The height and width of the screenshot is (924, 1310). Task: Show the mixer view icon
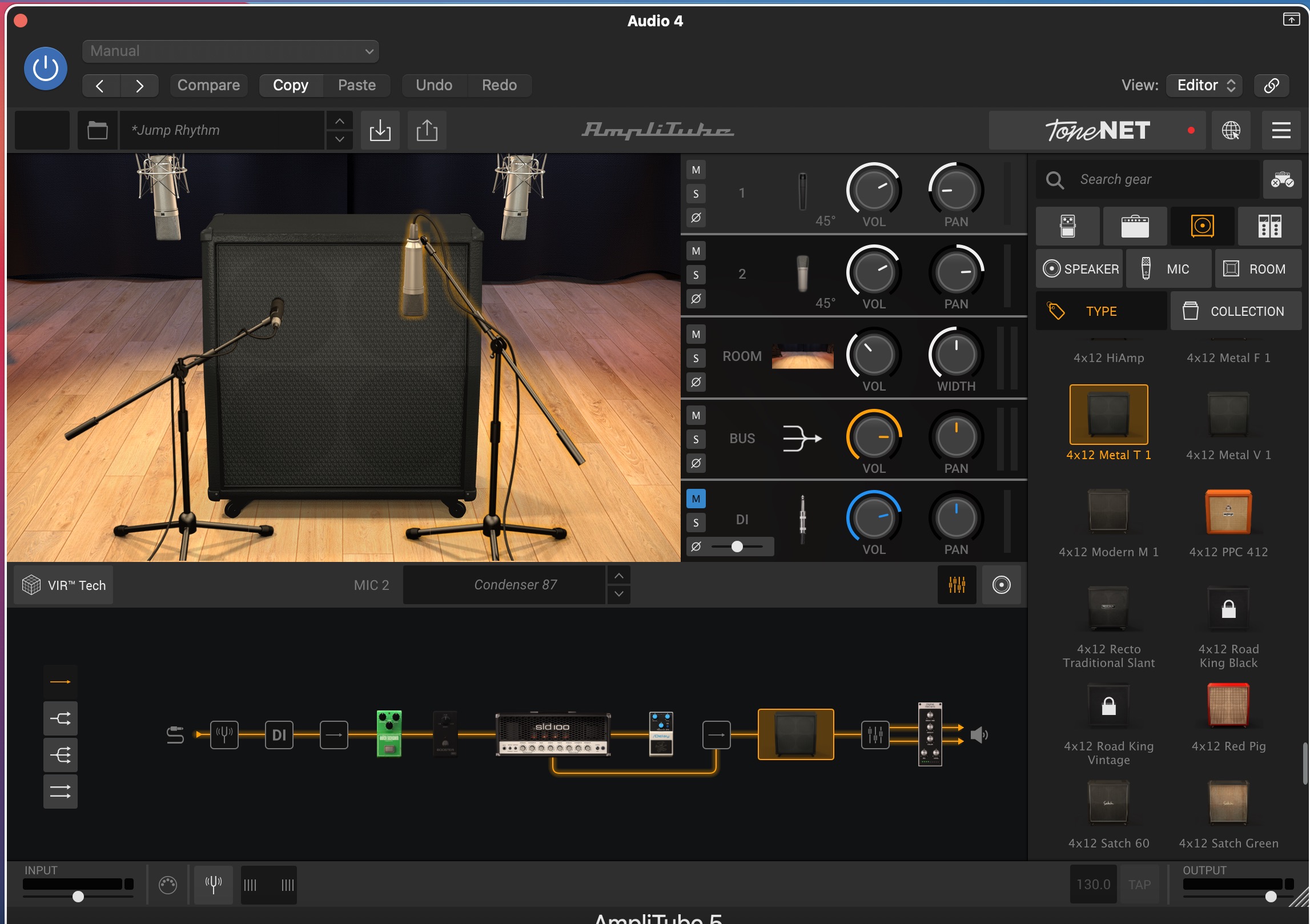click(957, 585)
